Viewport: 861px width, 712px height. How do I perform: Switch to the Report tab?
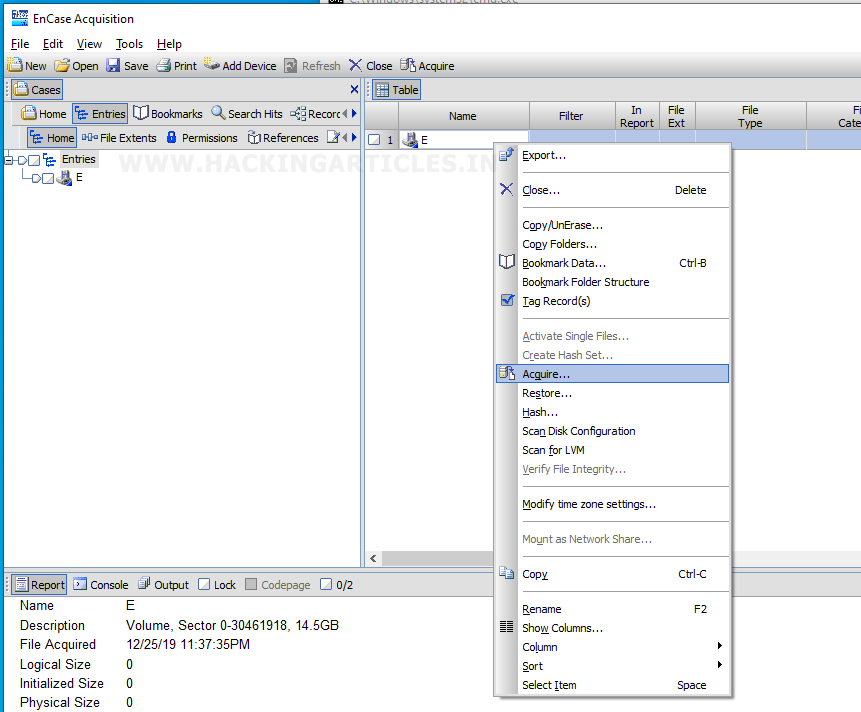click(x=40, y=585)
